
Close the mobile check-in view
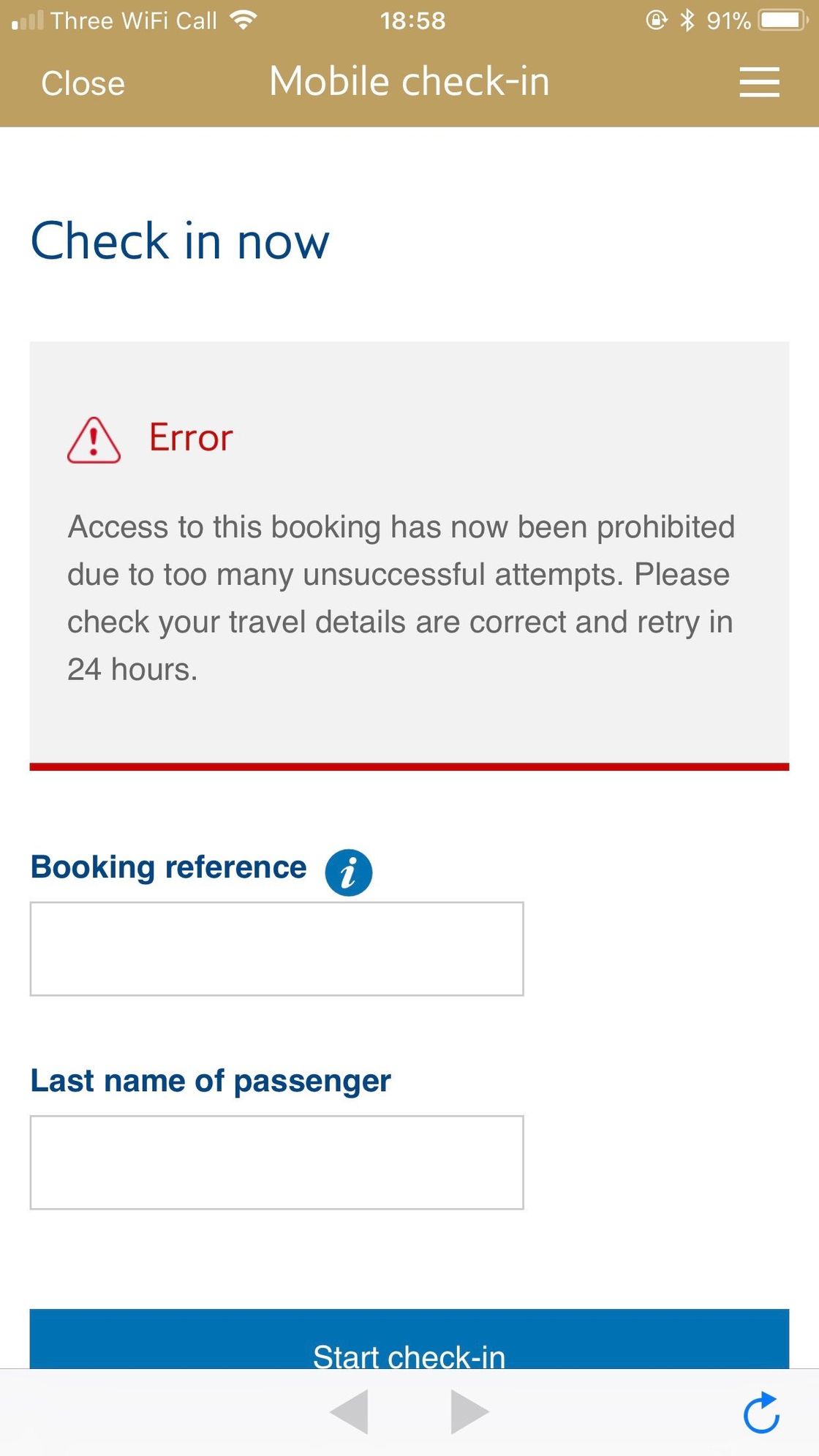[83, 83]
